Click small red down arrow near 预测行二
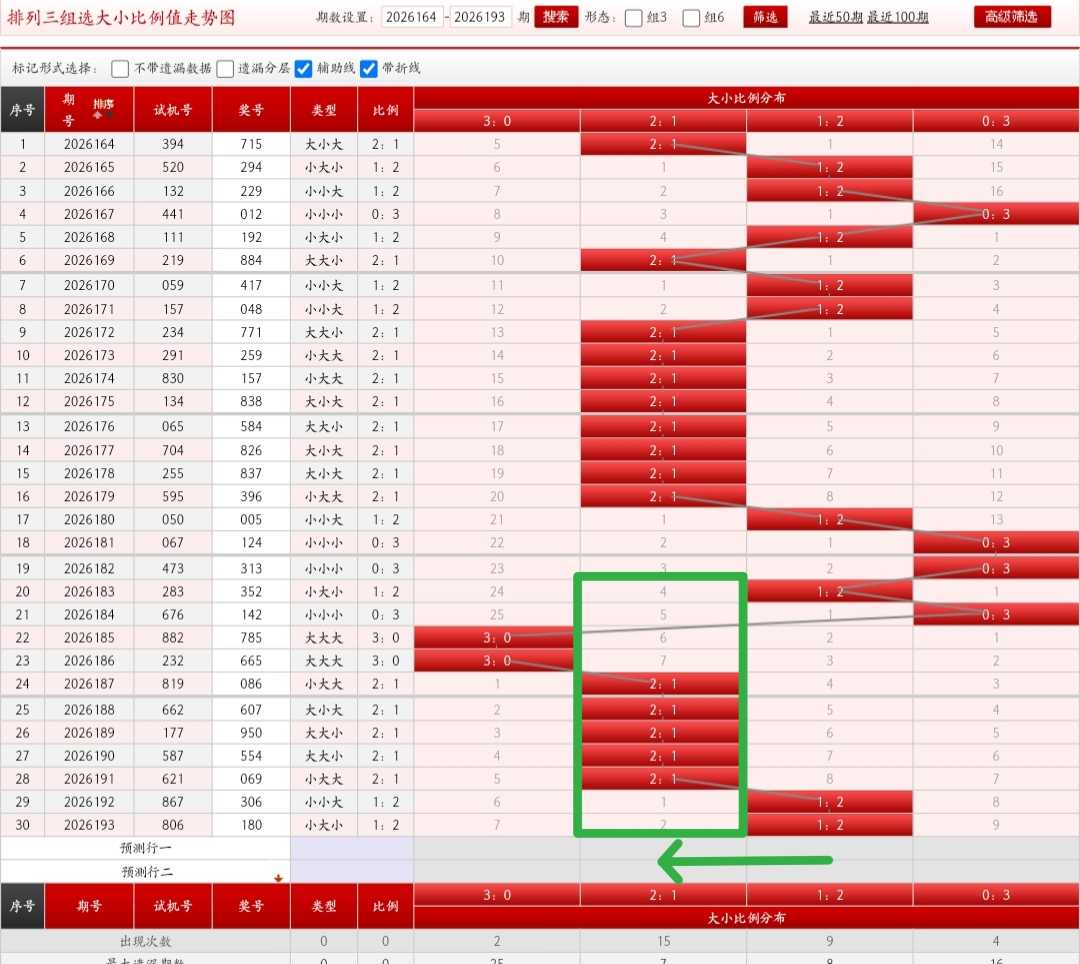This screenshot has height=964, width=1080. point(278,878)
